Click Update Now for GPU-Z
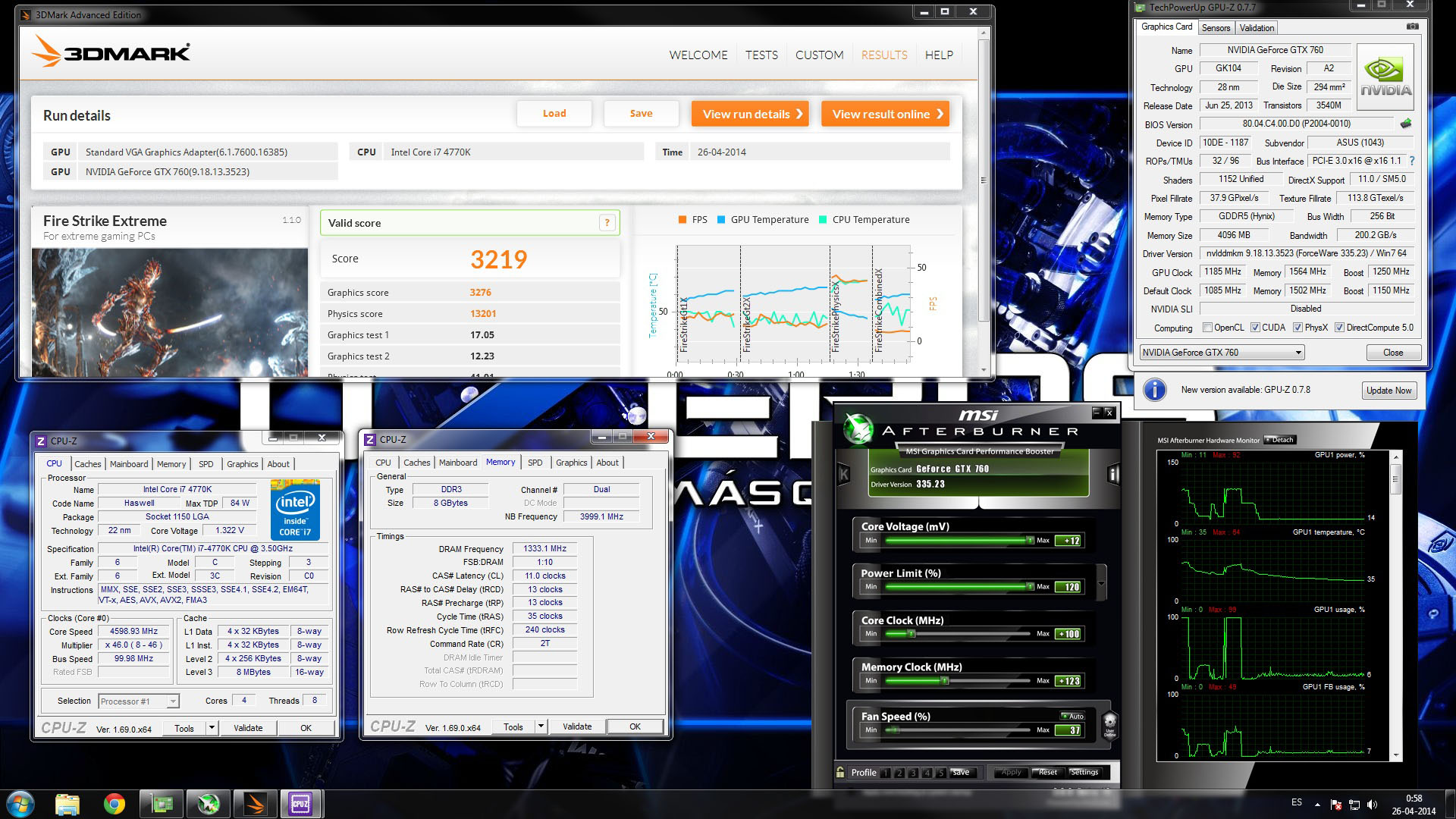 (1389, 391)
